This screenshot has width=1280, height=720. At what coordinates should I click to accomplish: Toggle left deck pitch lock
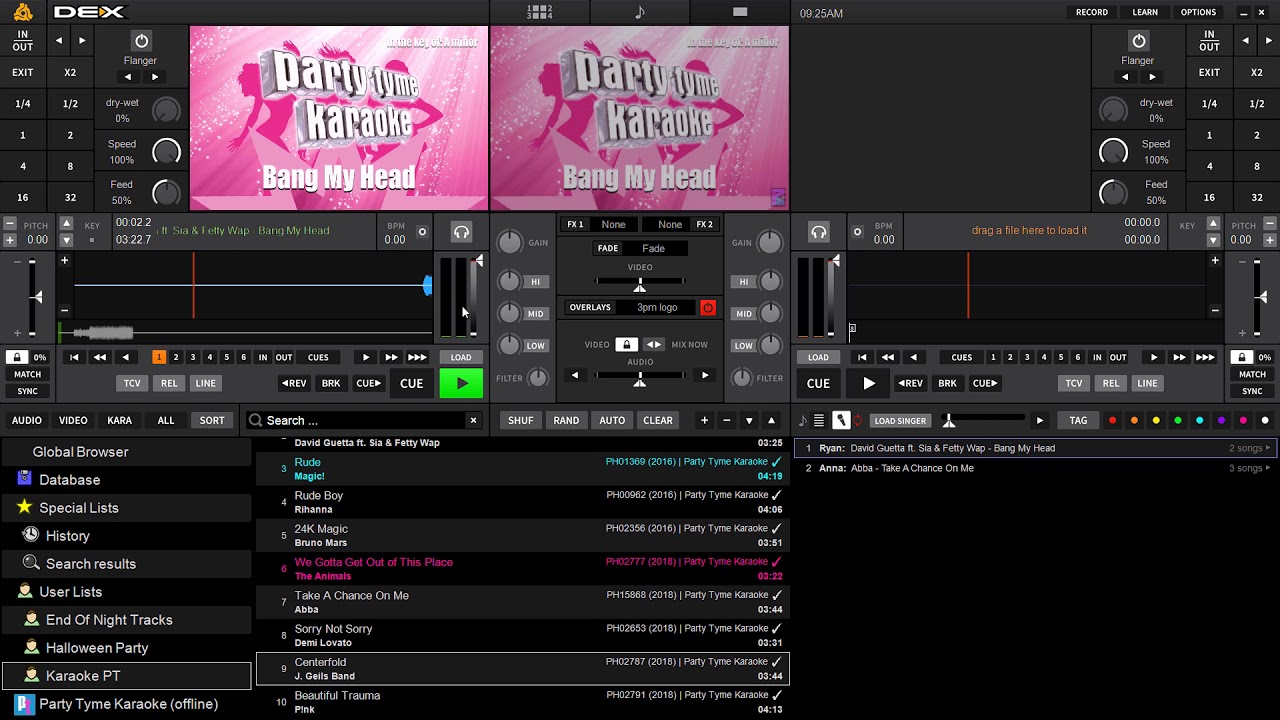17,357
